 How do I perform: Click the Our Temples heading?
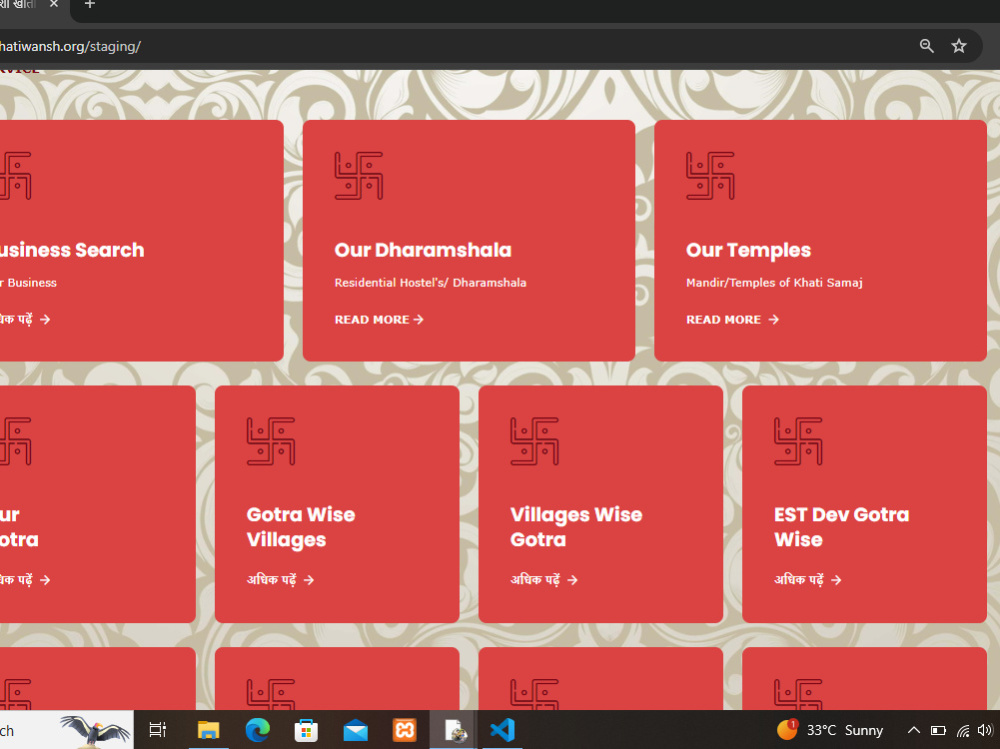tap(748, 250)
